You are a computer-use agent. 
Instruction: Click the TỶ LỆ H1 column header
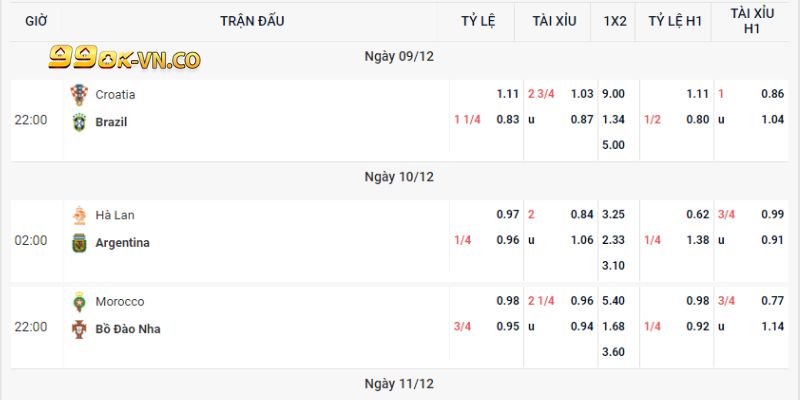(675, 20)
